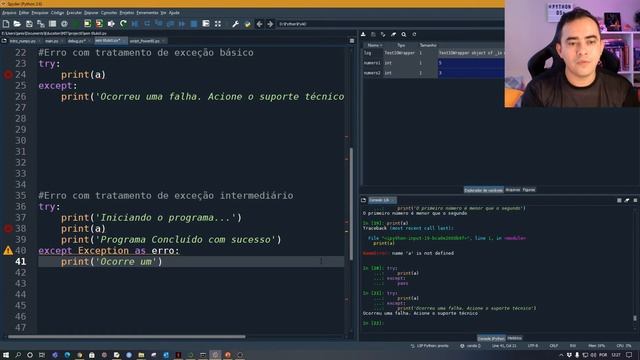
Task: Click conda environment in status bar
Action: click(x=470, y=346)
